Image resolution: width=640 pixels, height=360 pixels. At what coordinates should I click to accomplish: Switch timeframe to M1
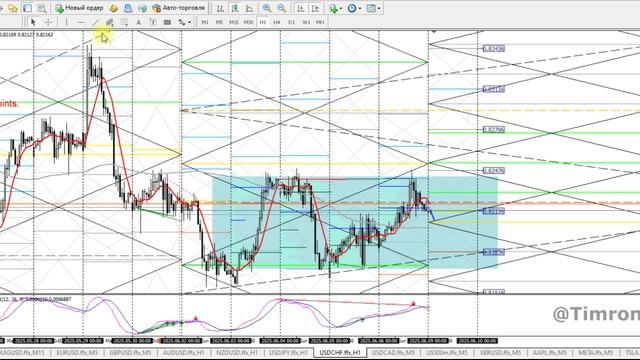click(205, 22)
